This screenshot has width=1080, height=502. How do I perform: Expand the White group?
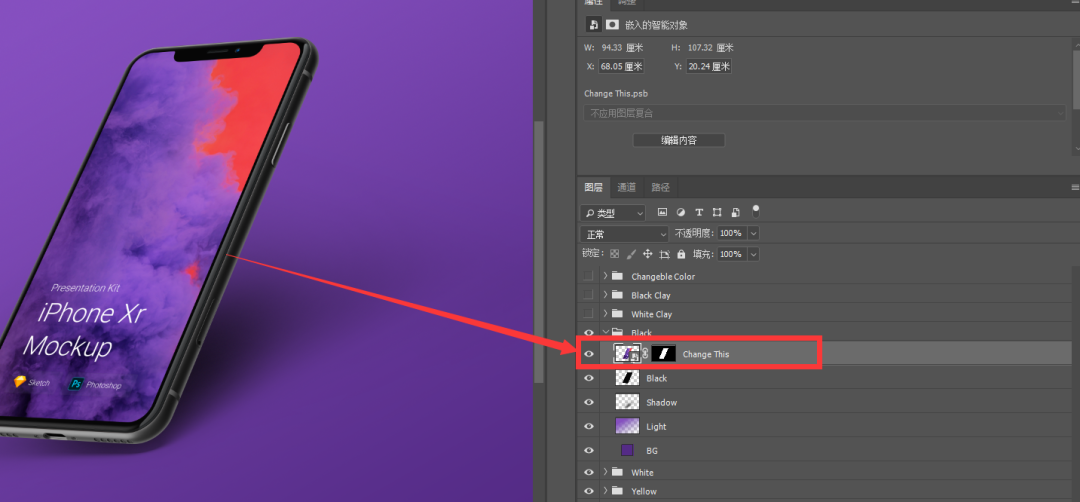(x=605, y=472)
